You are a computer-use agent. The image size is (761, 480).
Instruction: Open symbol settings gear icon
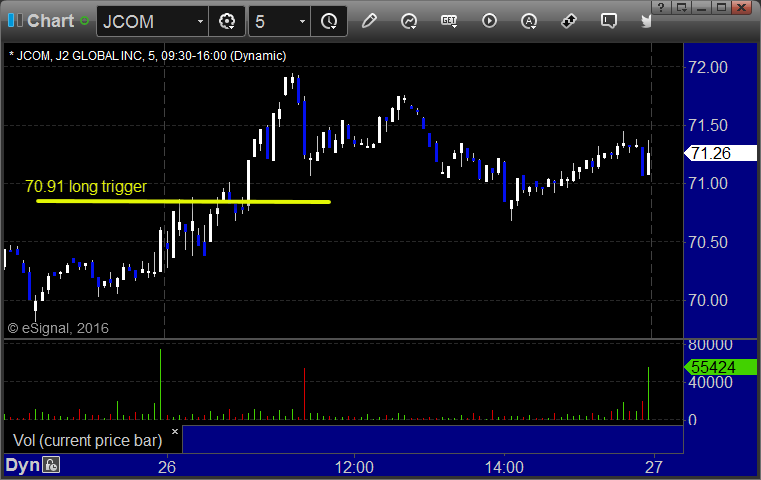(x=227, y=21)
